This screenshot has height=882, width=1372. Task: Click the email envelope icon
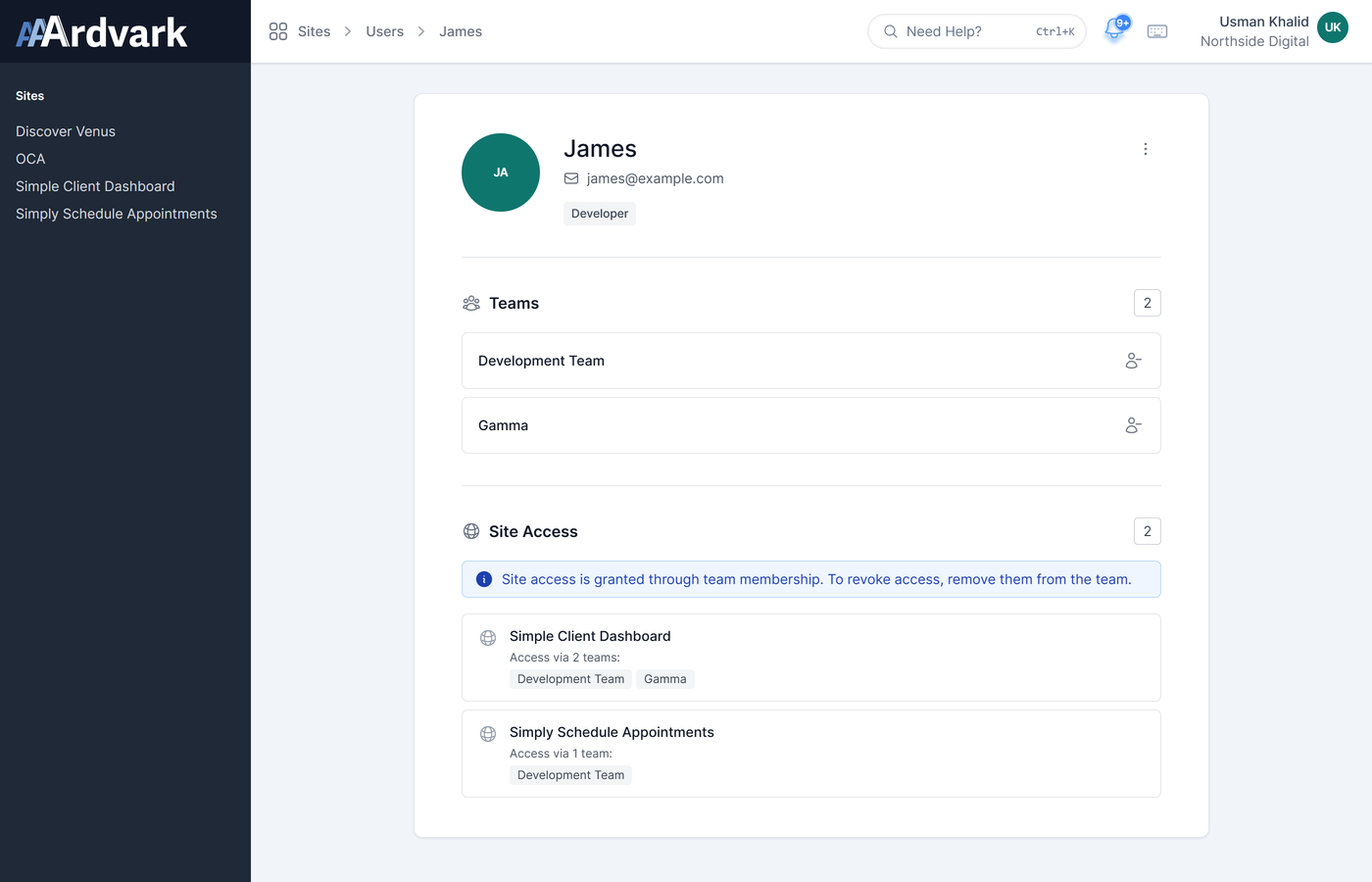coord(571,178)
